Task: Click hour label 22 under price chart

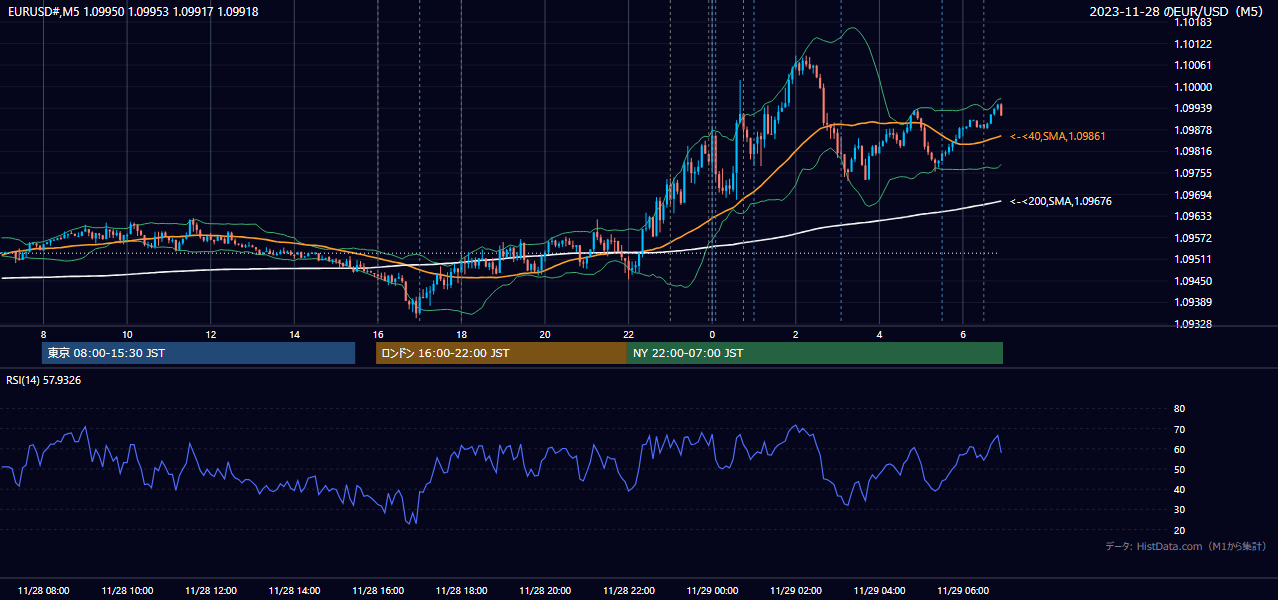Action: pos(628,334)
